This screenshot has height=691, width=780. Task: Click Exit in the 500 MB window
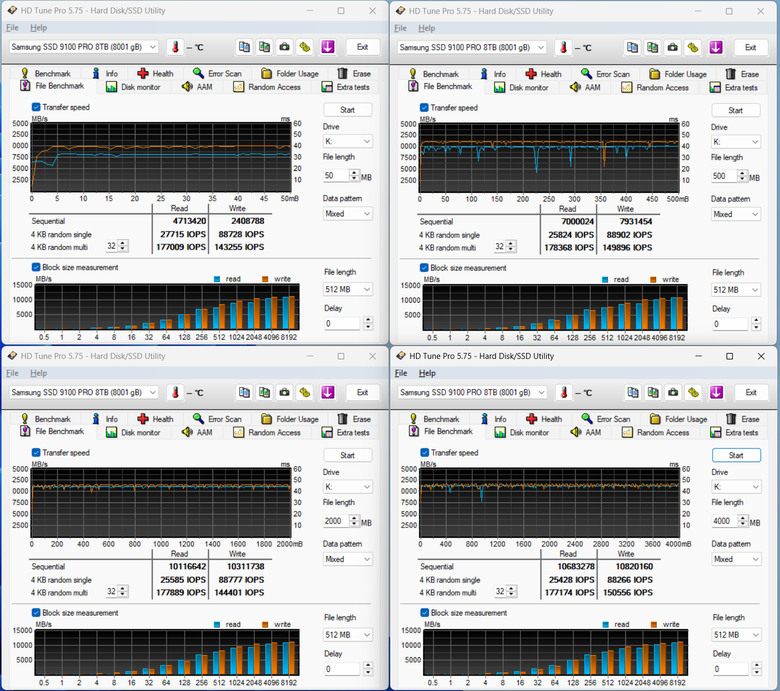click(x=750, y=47)
